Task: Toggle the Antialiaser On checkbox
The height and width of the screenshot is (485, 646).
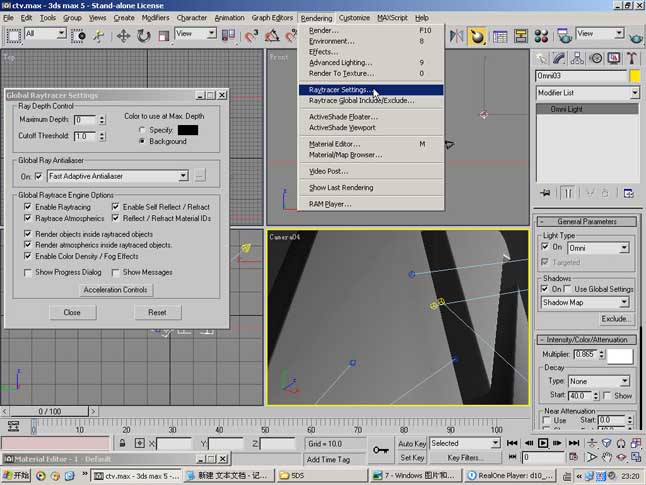Action: (38, 176)
